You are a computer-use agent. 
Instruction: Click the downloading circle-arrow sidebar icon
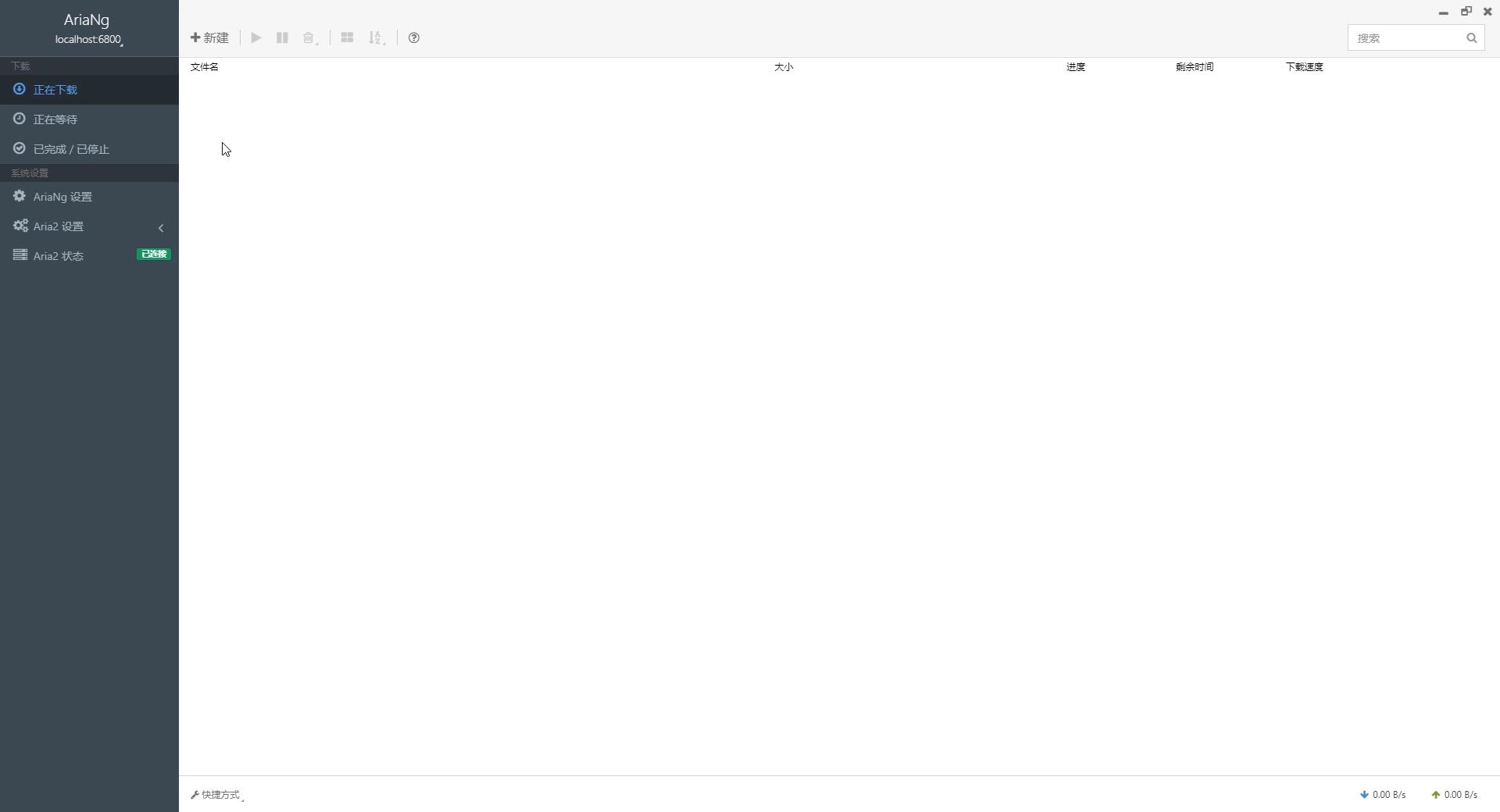(x=20, y=89)
